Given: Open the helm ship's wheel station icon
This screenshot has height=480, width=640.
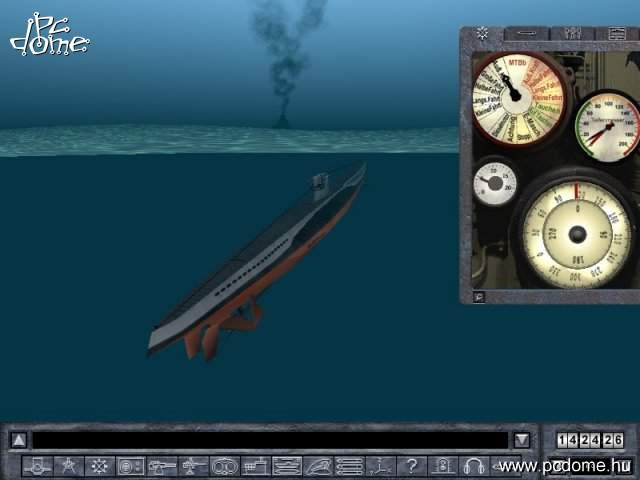Looking at the screenshot, I should [99, 465].
